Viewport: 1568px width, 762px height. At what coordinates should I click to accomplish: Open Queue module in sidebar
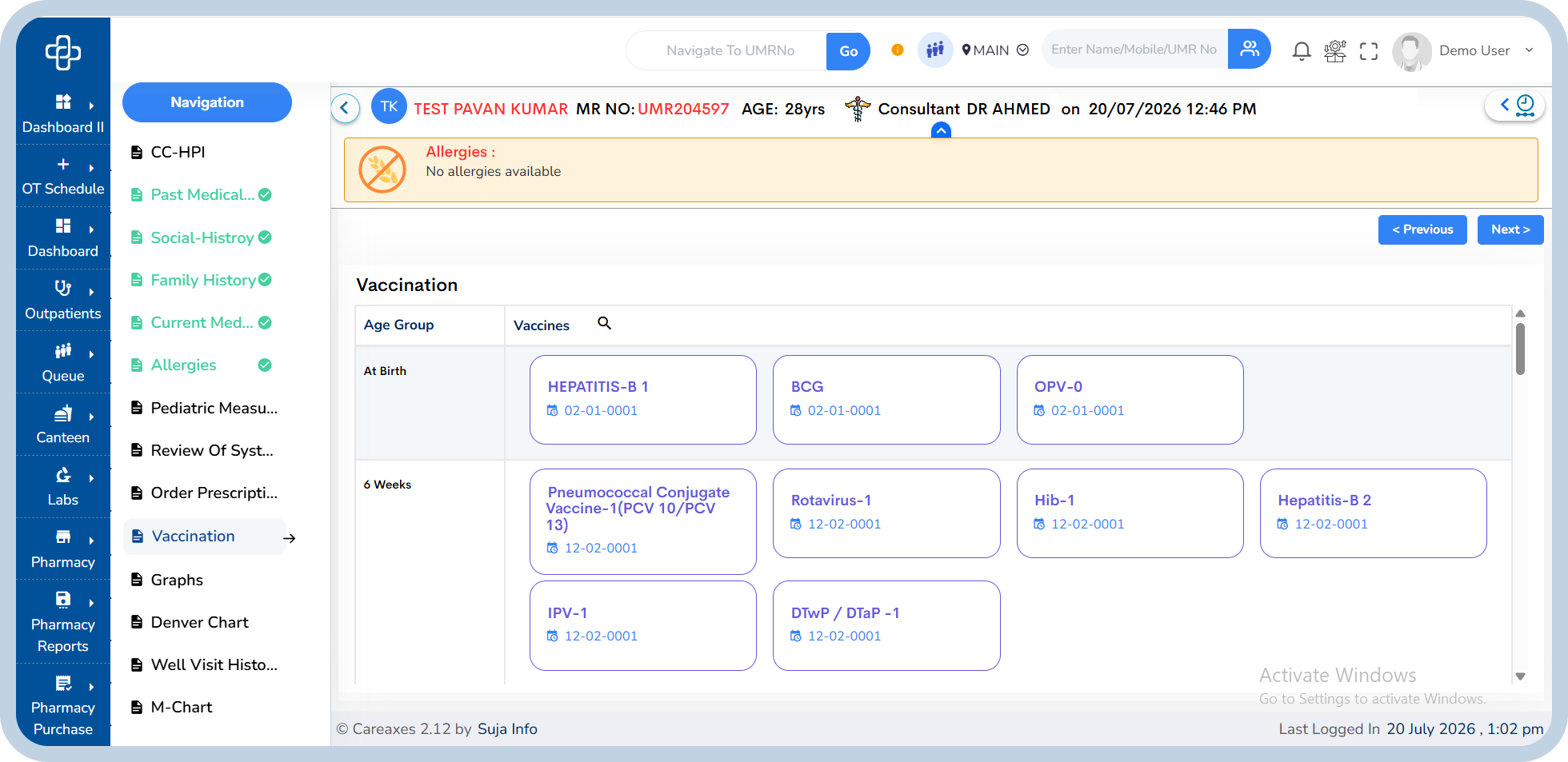point(62,363)
